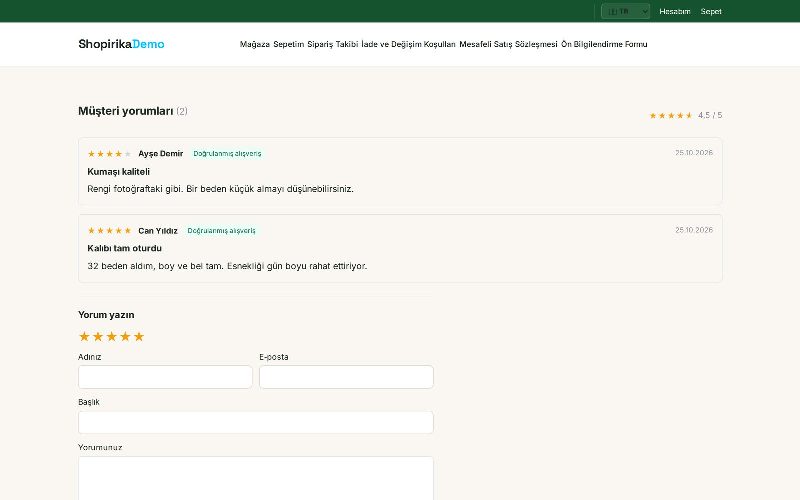
Task: Open the Sepetim menu item
Action: (288, 44)
